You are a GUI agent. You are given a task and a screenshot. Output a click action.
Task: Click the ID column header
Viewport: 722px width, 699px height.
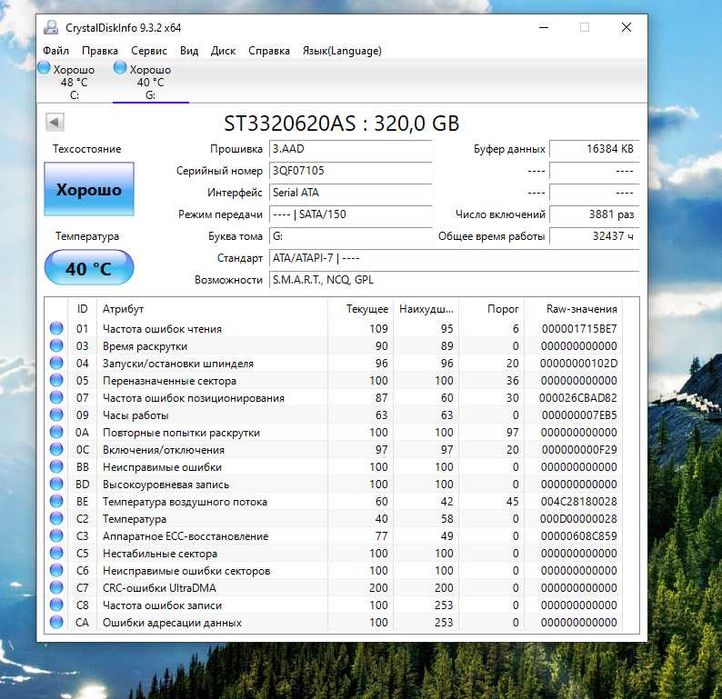click(82, 309)
